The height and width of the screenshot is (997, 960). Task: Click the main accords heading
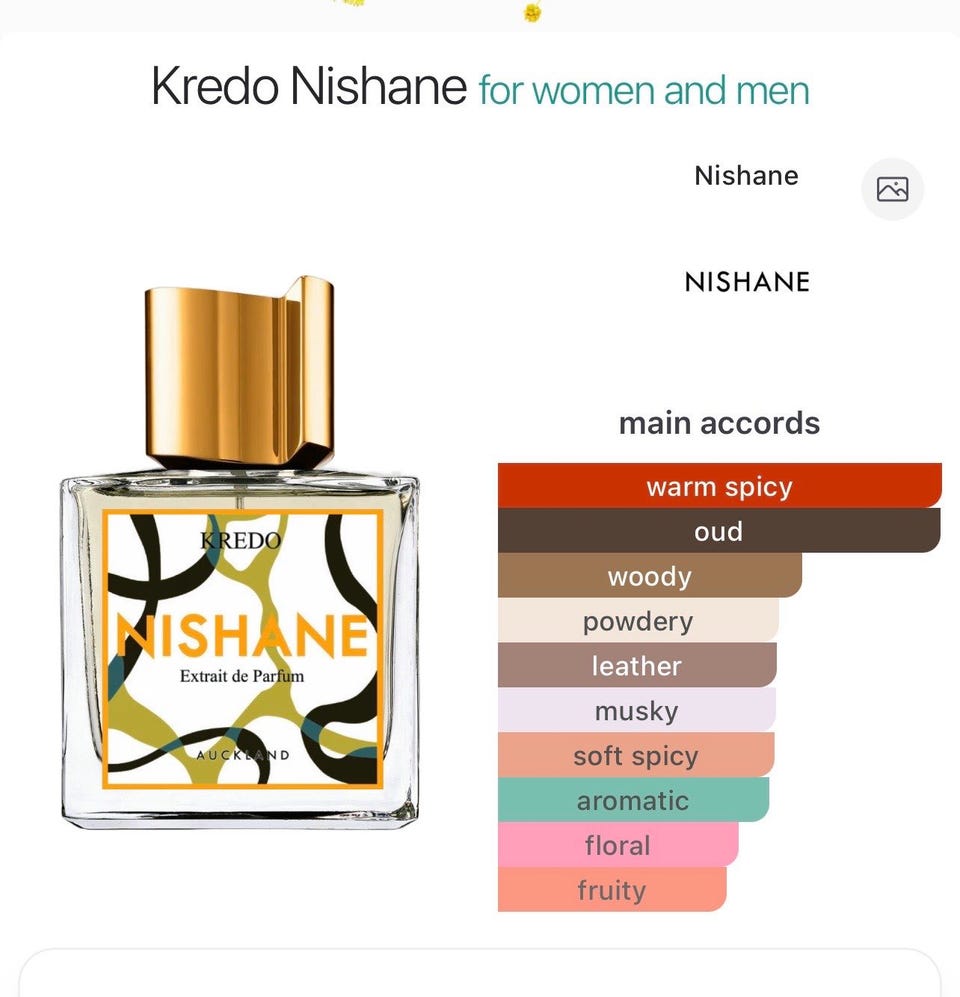click(x=719, y=423)
